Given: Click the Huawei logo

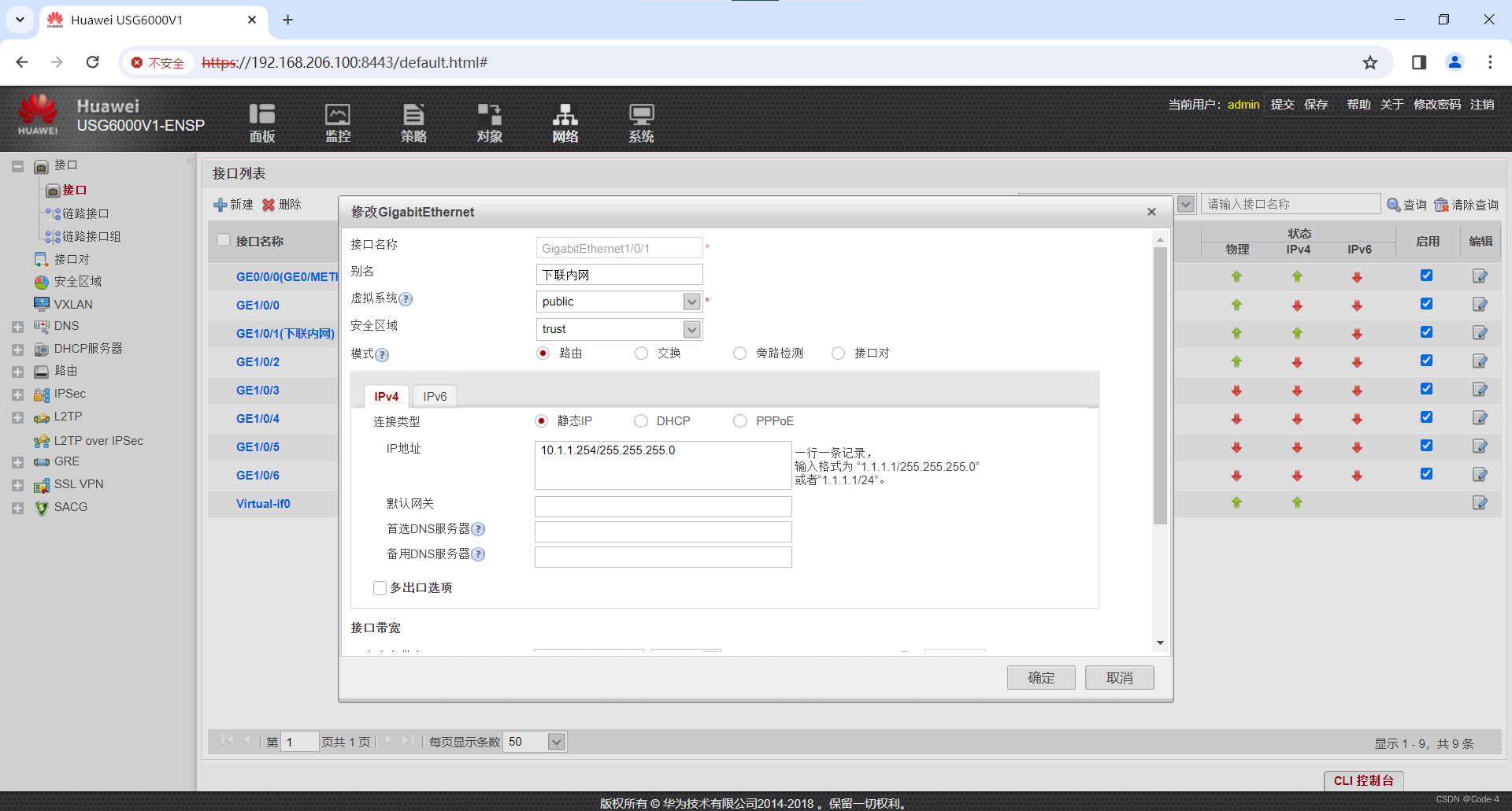Looking at the screenshot, I should 38,115.
